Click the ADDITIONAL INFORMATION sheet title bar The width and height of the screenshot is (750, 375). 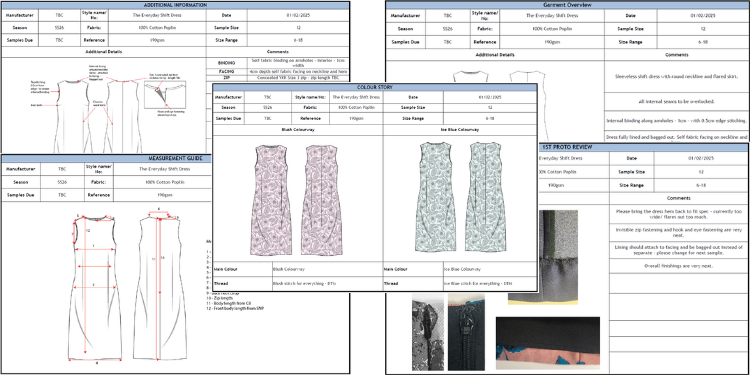[x=176, y=5]
